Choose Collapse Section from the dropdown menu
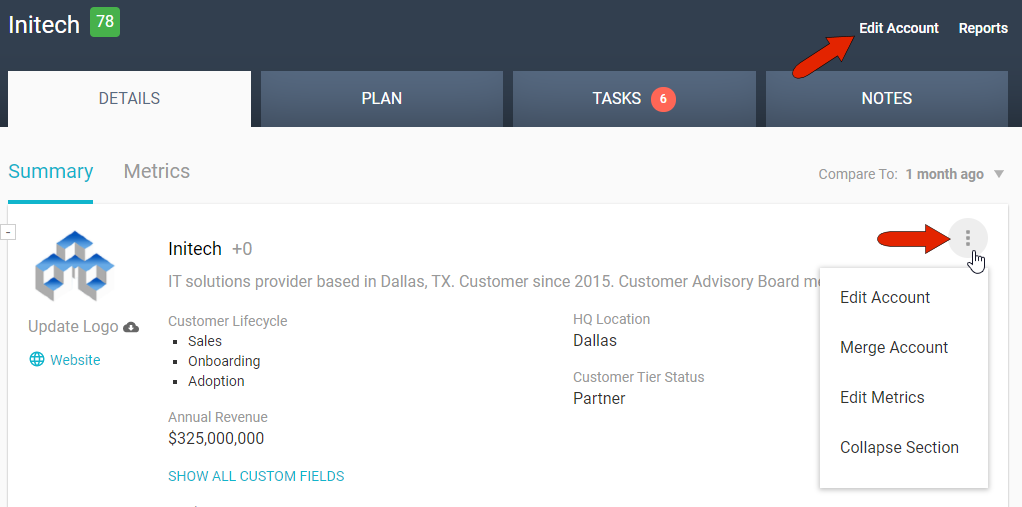1022x507 pixels. (898, 447)
